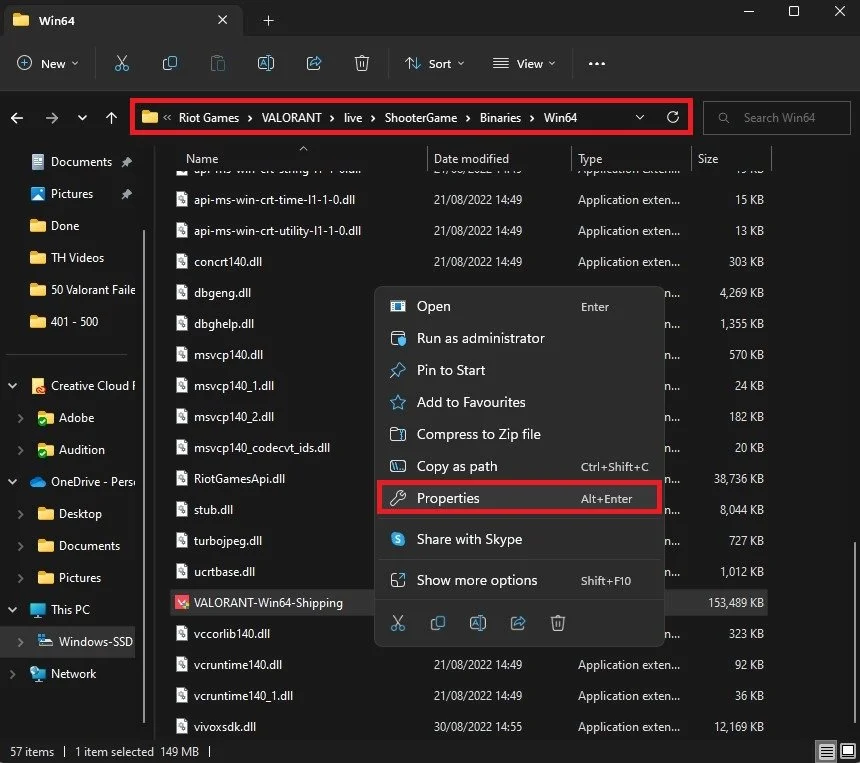
Task: Choose Run as administrator from the context menu
Action: coord(481,338)
